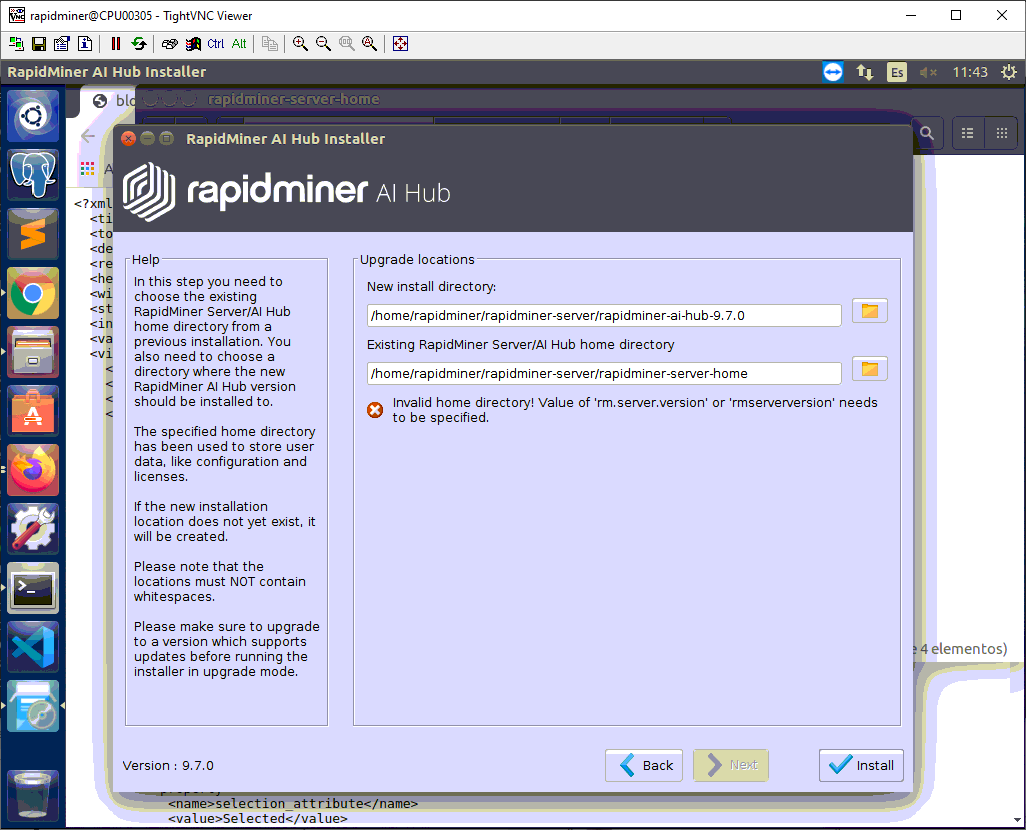The image size is (1026, 830).
Task: Refresh the remote screen with green arrows
Action: 139,44
